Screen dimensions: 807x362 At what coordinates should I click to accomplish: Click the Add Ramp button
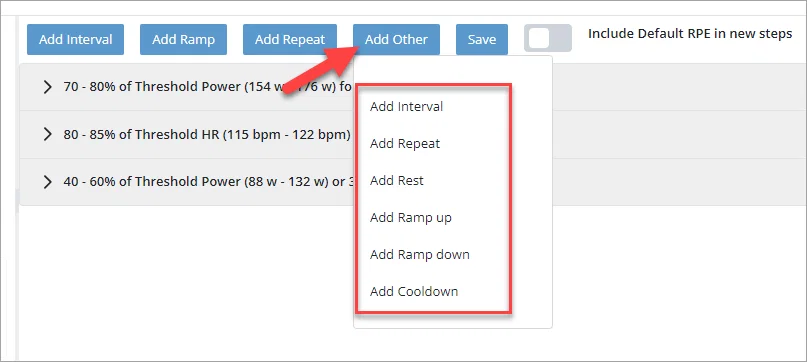click(x=183, y=40)
